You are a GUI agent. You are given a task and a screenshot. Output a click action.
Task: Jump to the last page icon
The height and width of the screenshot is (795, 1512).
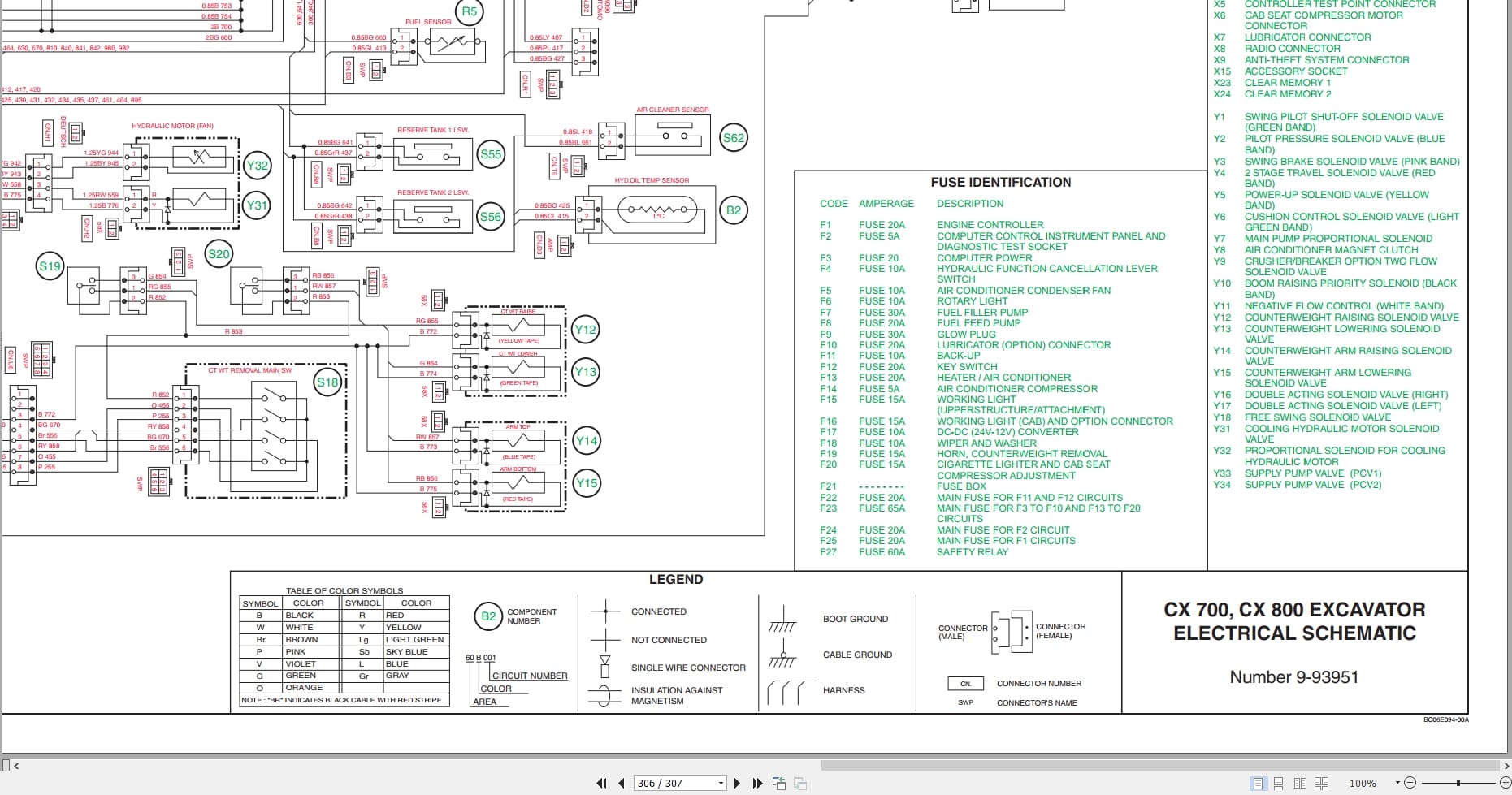758,783
